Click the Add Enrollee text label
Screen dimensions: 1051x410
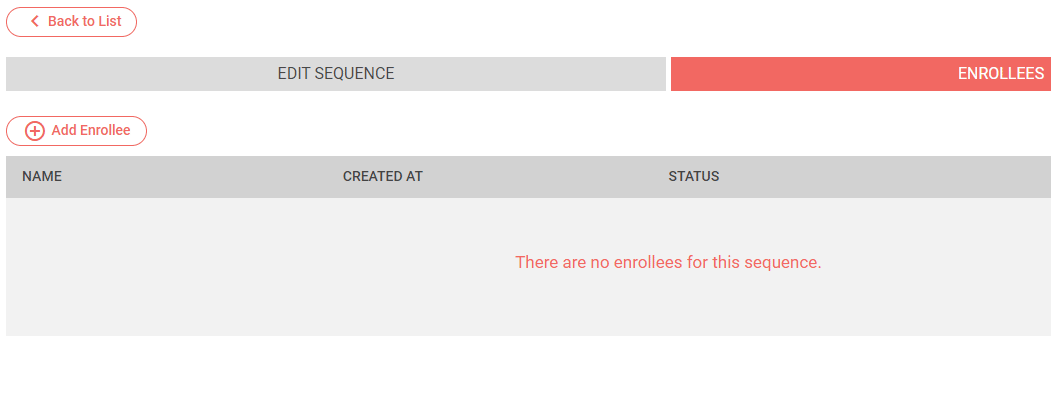[x=91, y=131]
